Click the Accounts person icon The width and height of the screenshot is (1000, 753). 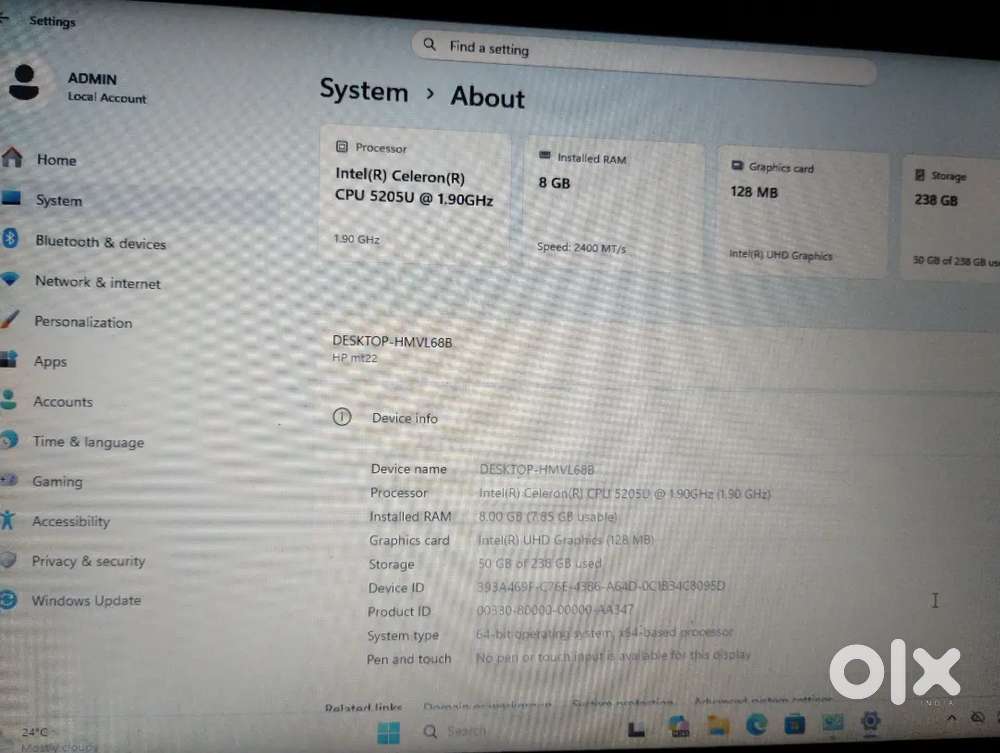pos(8,399)
